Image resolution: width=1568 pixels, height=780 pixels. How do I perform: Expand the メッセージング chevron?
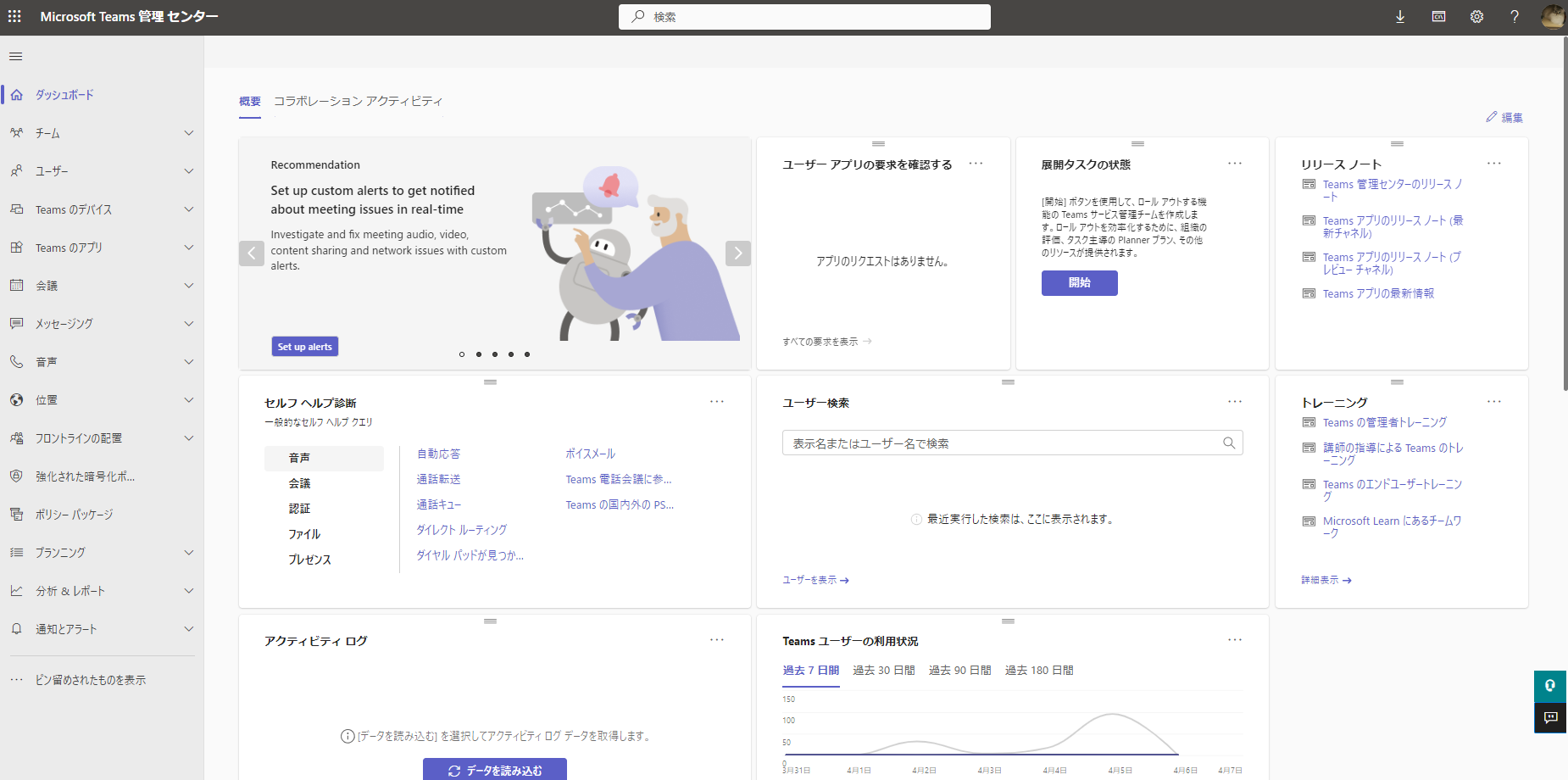tap(189, 324)
